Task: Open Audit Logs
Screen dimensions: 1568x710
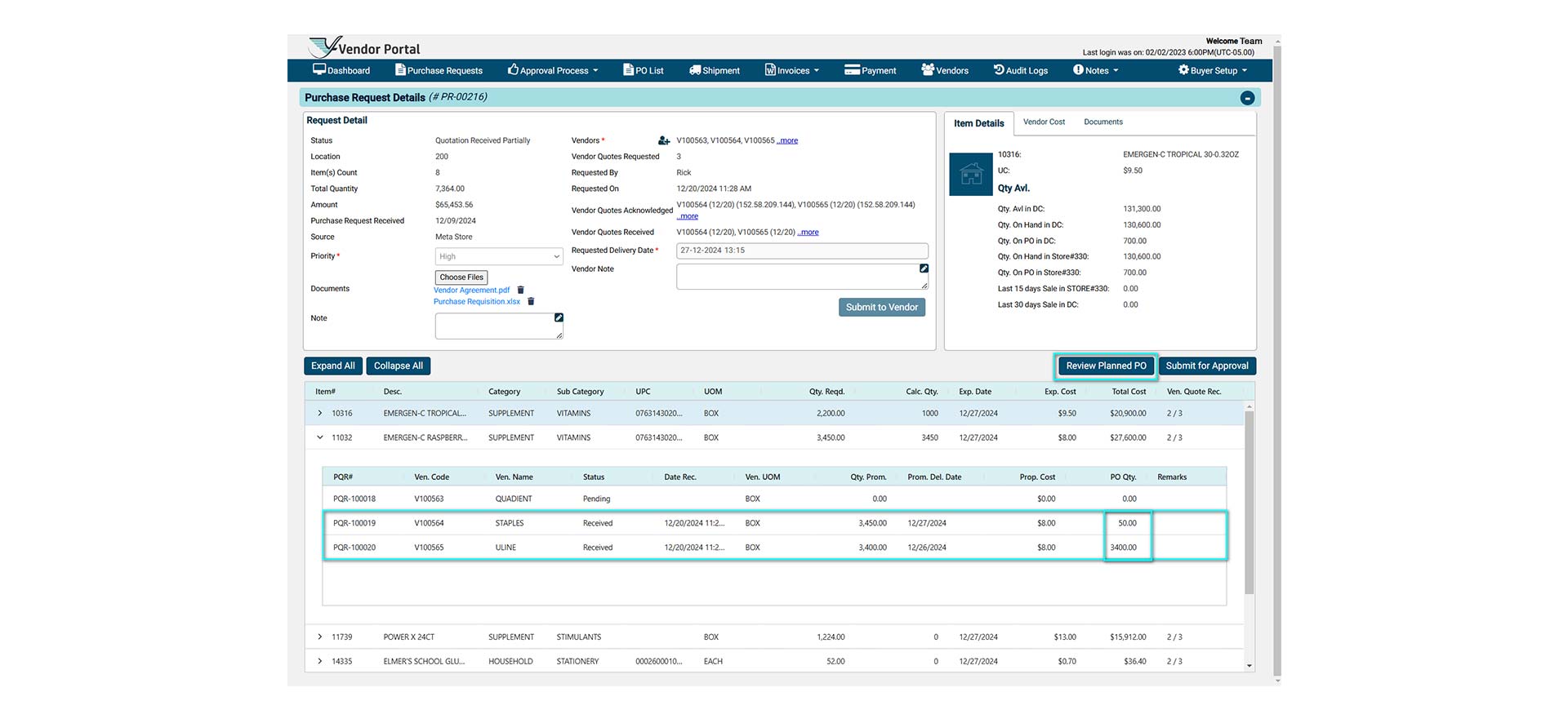Action: (1021, 70)
